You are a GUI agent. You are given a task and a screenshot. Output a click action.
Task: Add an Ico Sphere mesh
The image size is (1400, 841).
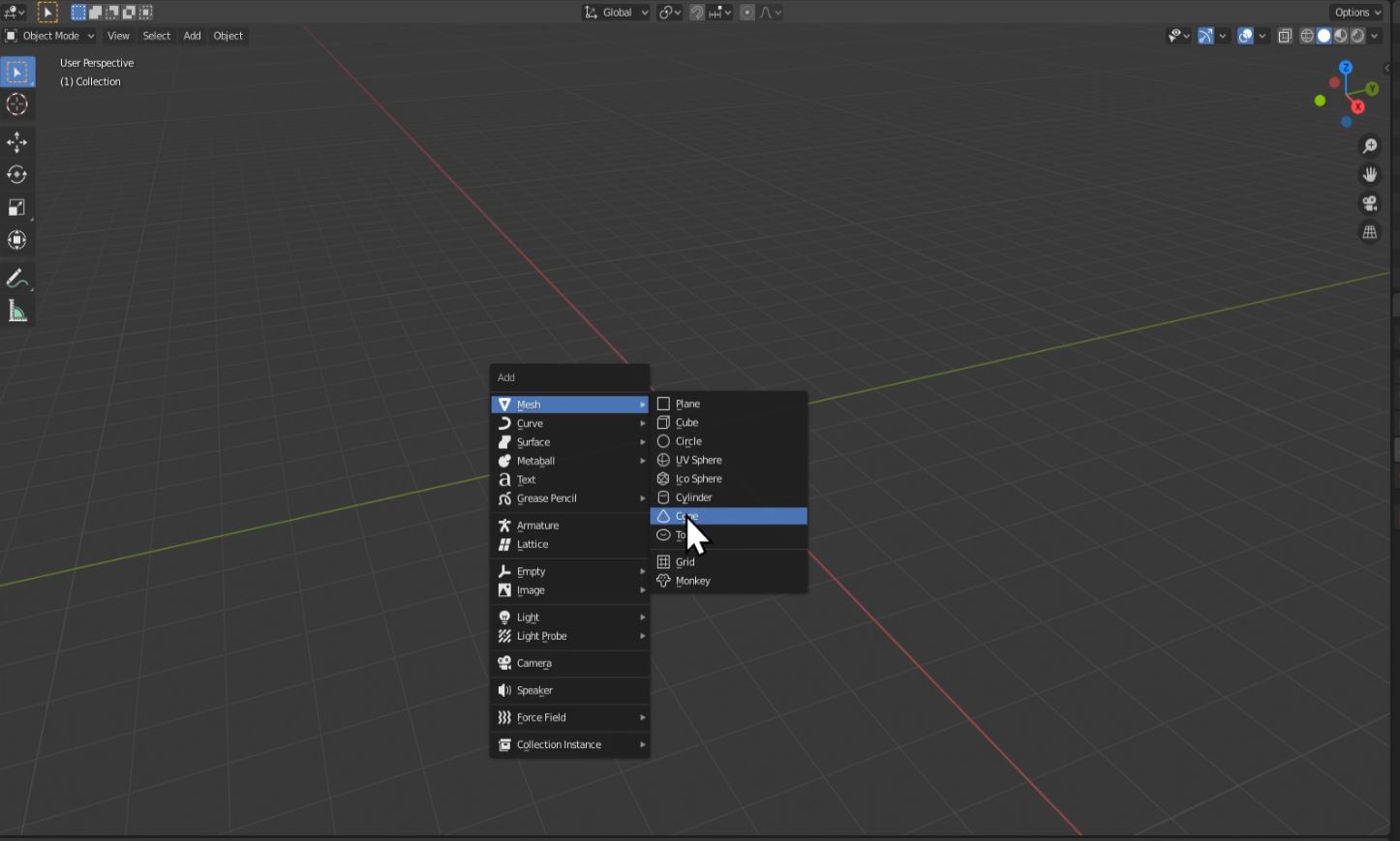[728, 478]
